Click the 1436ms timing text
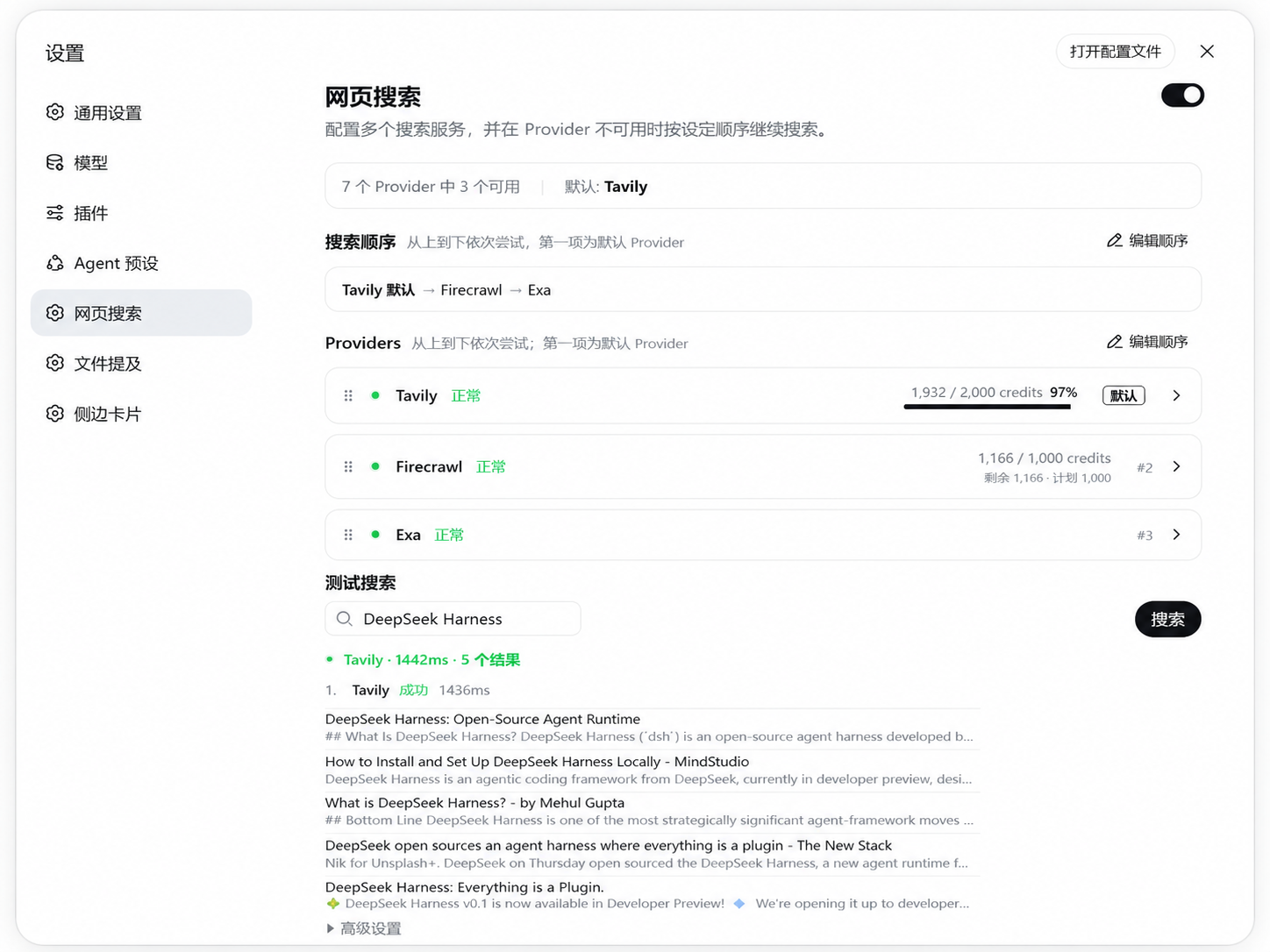Viewport: 1270px width, 952px height. click(x=464, y=690)
